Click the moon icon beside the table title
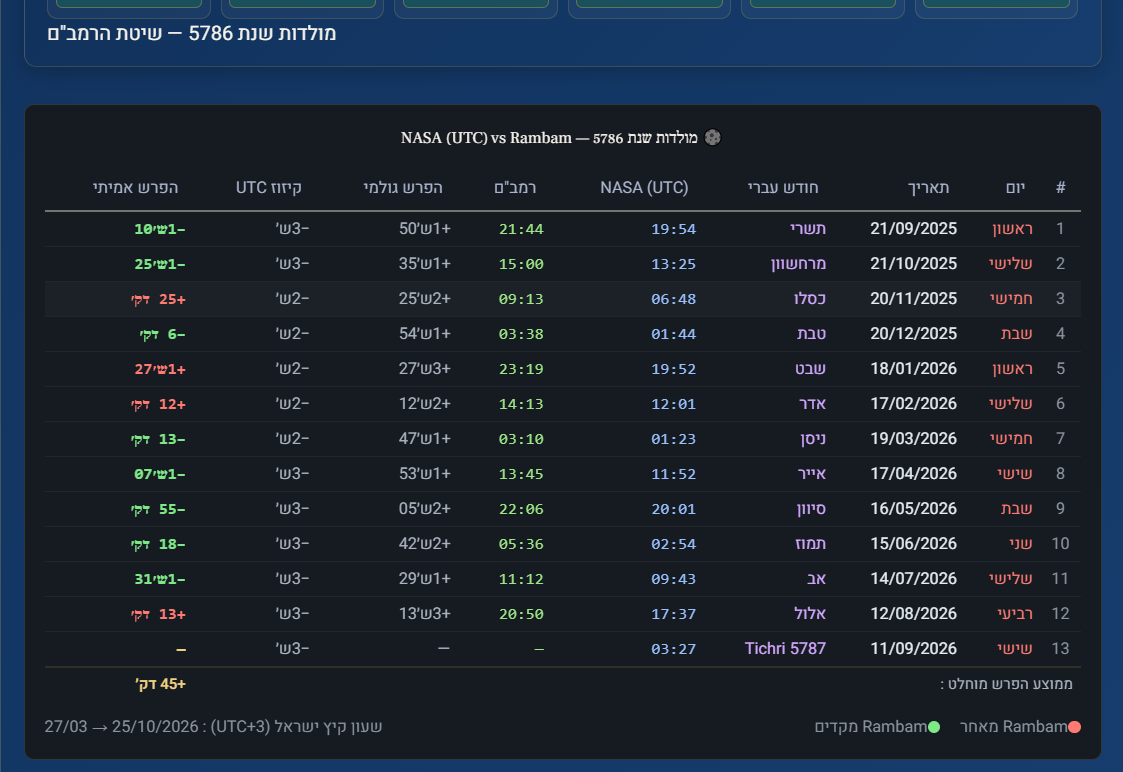The height and width of the screenshot is (772, 1123). click(713, 137)
